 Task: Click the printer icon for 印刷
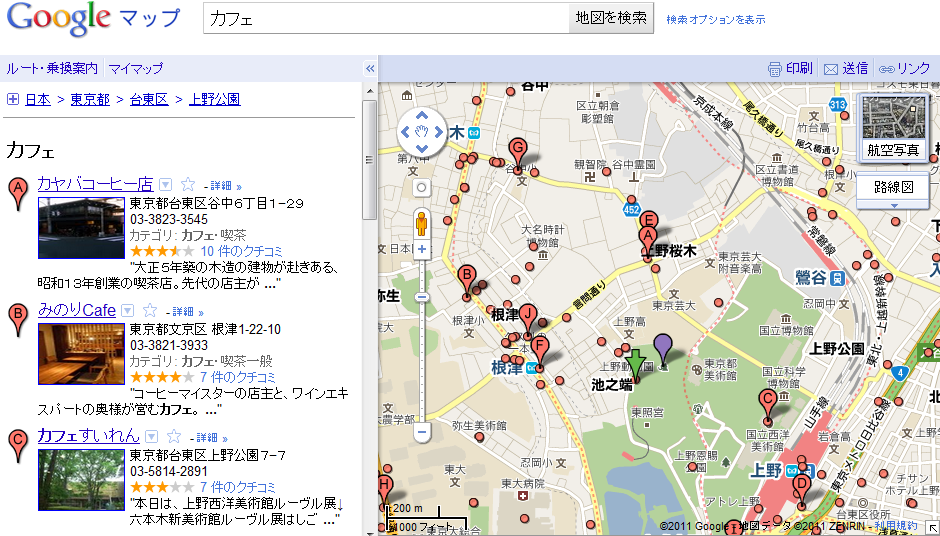(775, 69)
